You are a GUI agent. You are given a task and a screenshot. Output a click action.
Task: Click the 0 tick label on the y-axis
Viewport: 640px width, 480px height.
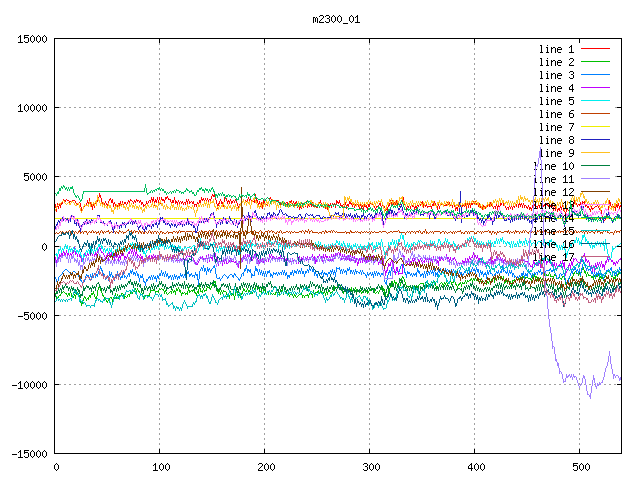click(45, 246)
